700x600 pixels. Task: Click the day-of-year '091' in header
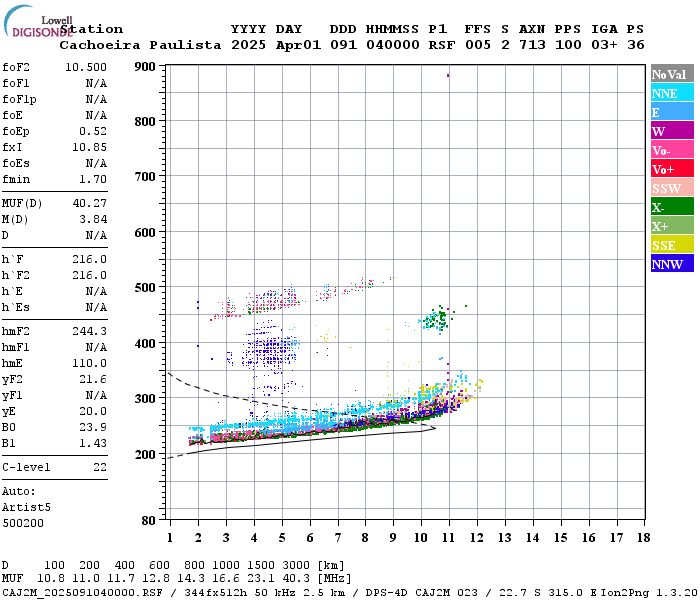point(343,45)
